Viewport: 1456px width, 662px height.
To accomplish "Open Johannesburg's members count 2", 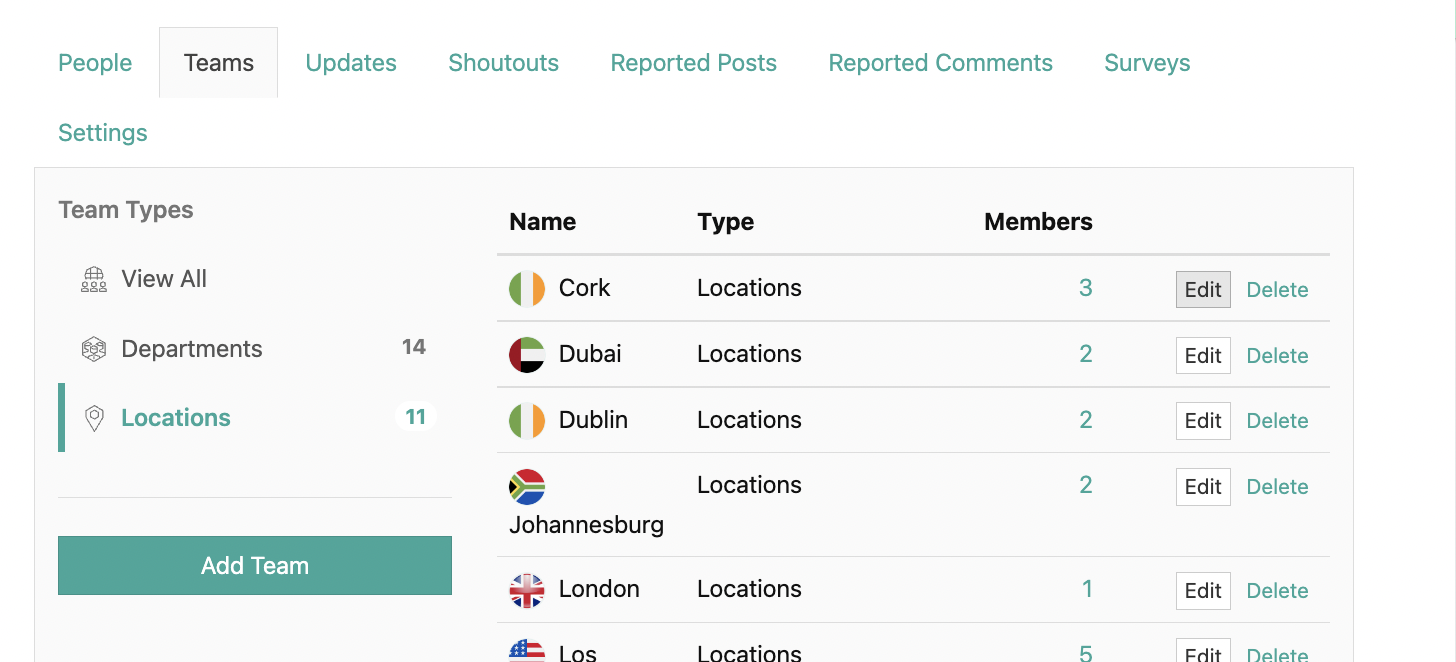I will click(x=1085, y=485).
